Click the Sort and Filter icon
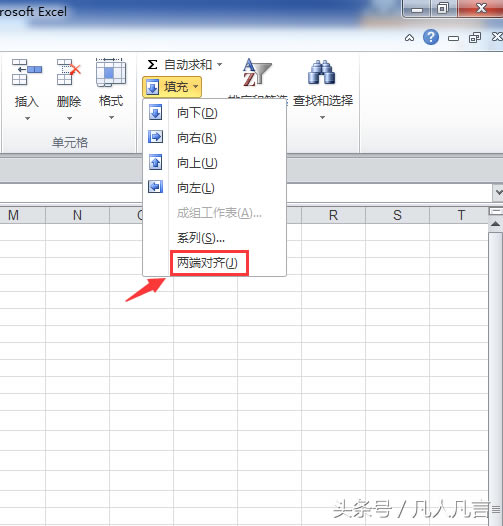The image size is (503, 526). (x=257, y=72)
